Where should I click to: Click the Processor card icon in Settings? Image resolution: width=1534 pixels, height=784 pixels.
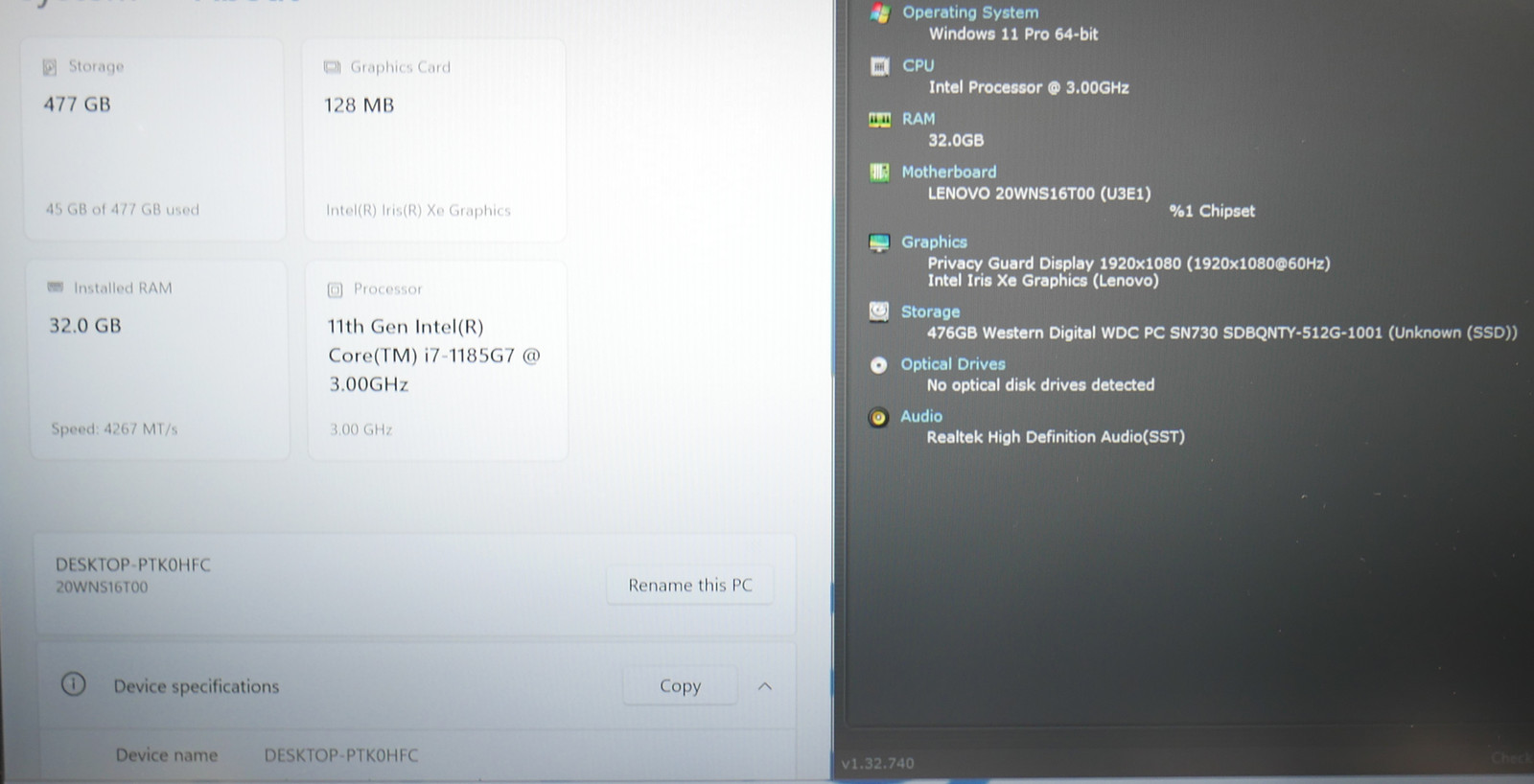click(335, 289)
